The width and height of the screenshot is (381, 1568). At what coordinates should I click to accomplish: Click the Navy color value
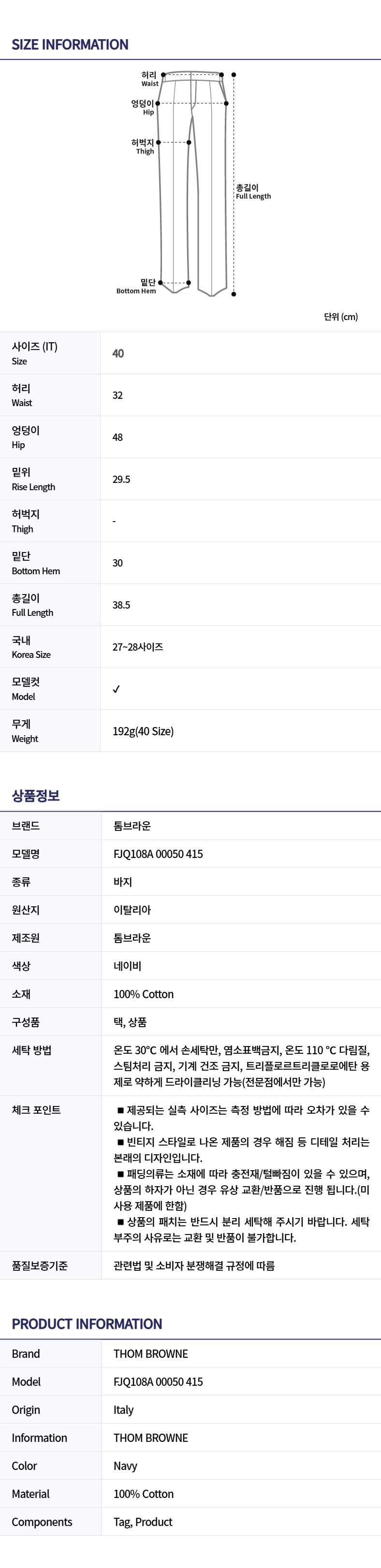coord(125,1466)
